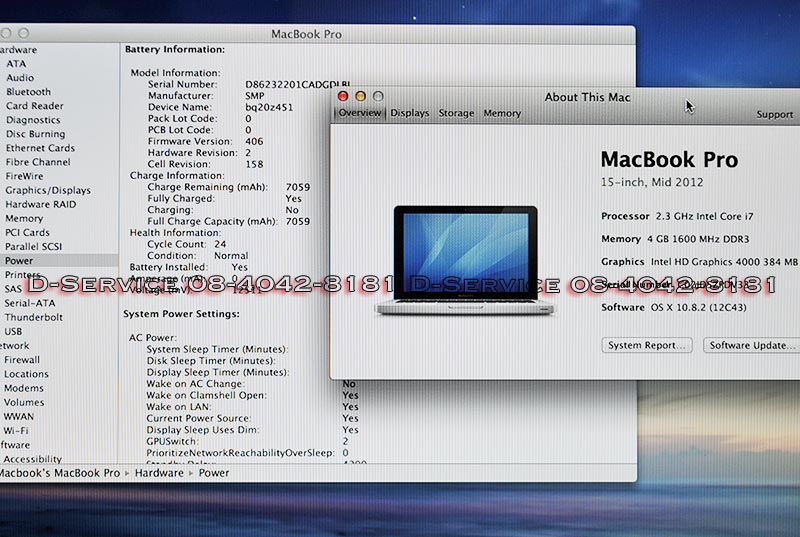
Task: Click Power in the path bar
Action: [x=214, y=473]
